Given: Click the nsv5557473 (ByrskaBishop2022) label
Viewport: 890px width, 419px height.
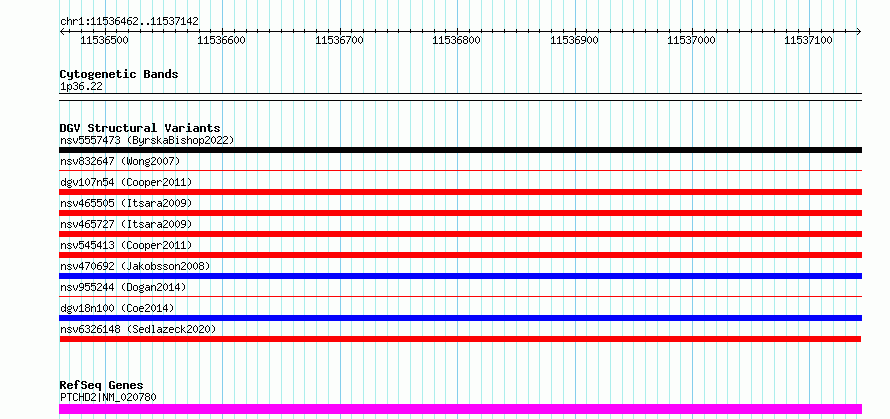Looking at the screenshot, I should click(x=147, y=140).
